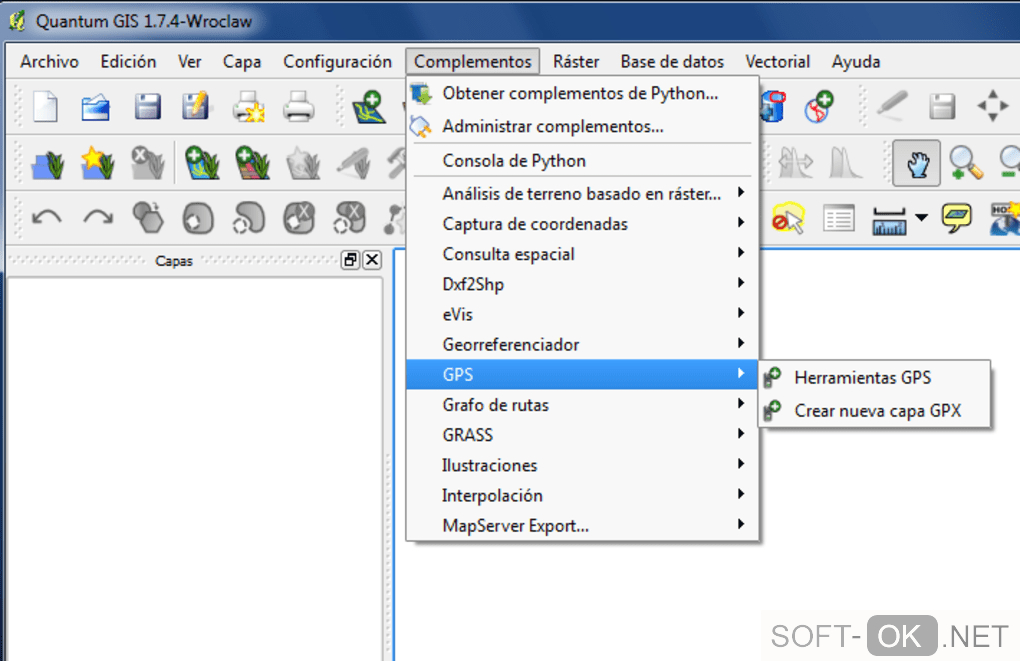Open the Vectorial menu
Viewport: 1020px width, 661px height.
pos(777,62)
